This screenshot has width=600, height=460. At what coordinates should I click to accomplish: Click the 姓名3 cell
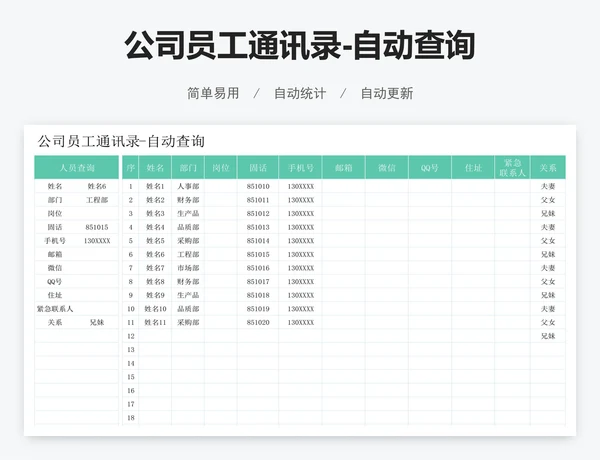click(x=155, y=214)
